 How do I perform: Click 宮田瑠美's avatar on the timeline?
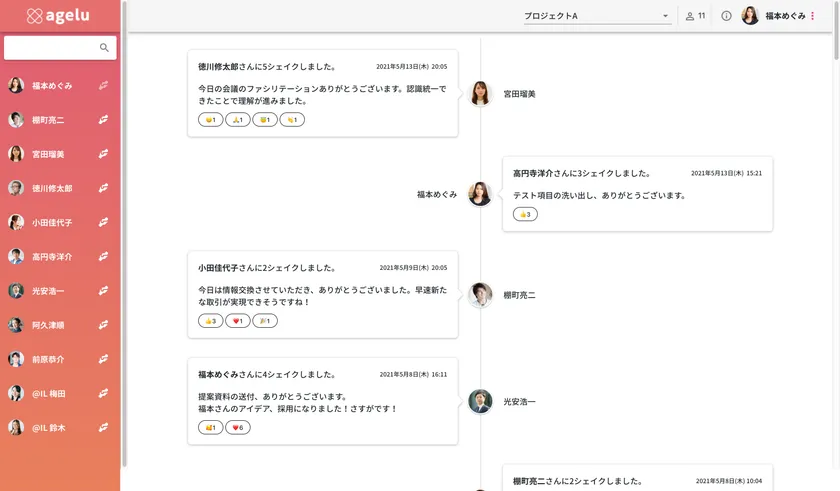pos(480,93)
